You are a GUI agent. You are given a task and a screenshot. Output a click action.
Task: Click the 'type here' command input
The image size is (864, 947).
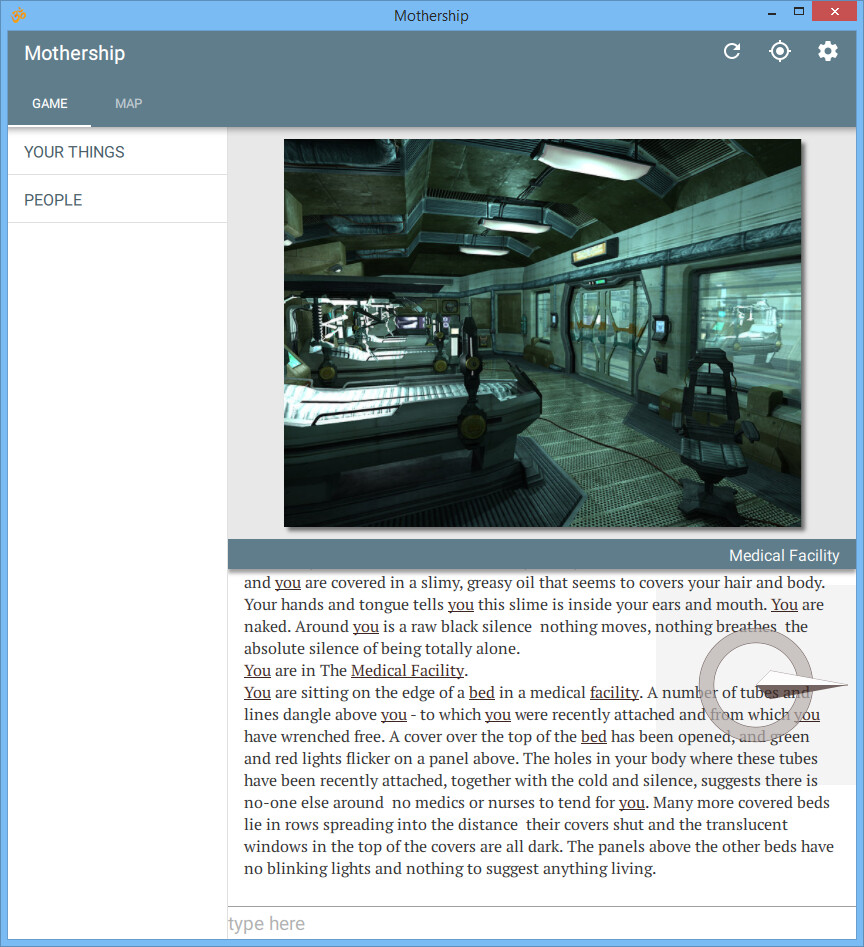click(542, 923)
